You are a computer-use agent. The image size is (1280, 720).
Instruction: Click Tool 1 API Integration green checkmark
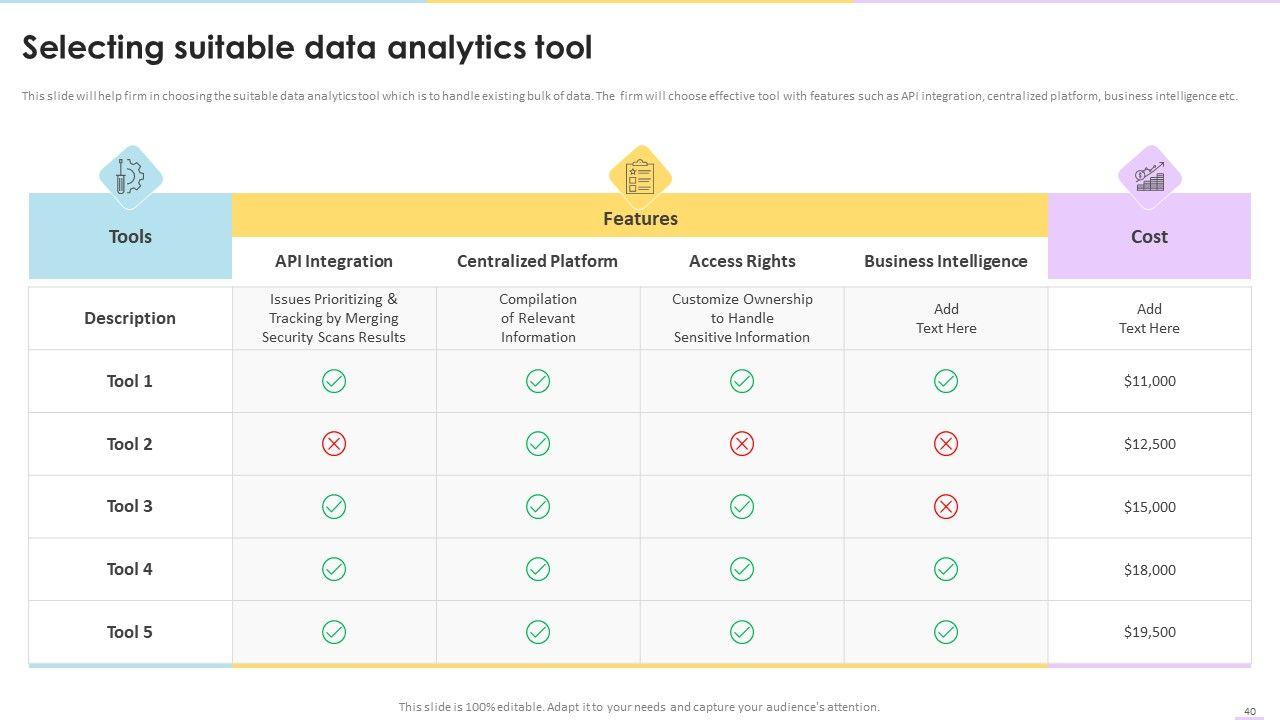334,381
